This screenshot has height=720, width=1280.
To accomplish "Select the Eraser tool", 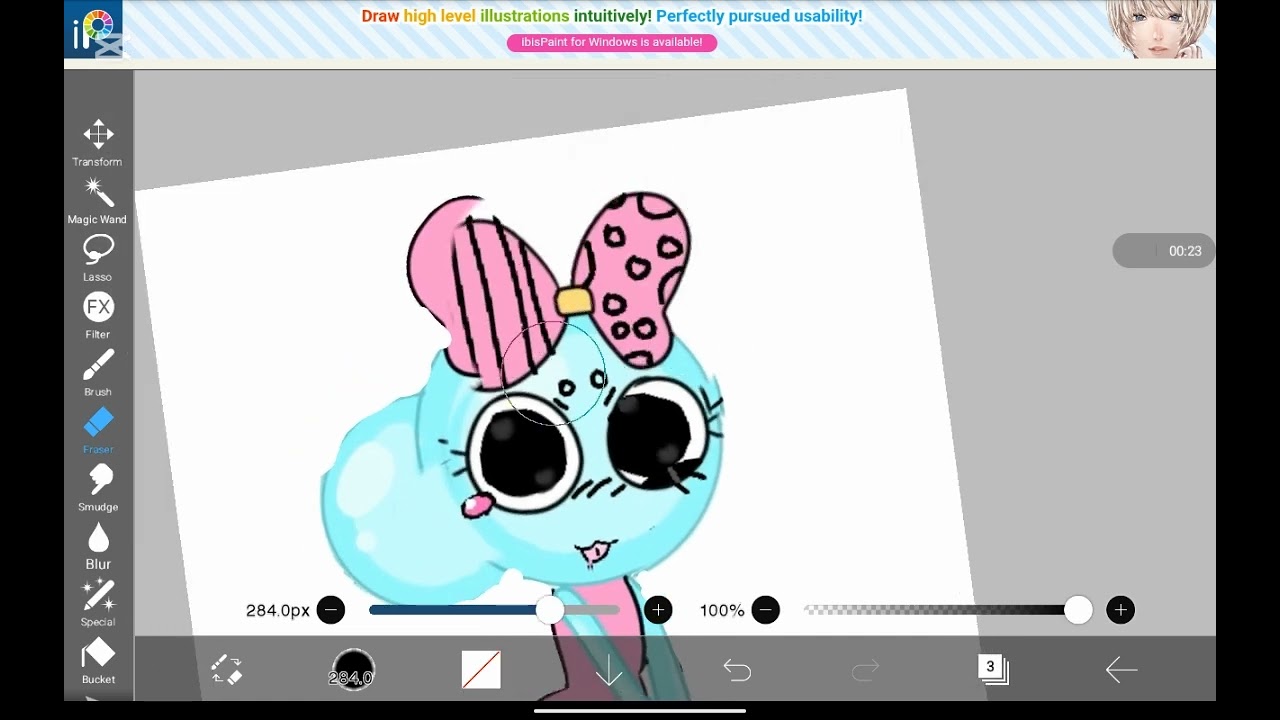I will 98,431.
